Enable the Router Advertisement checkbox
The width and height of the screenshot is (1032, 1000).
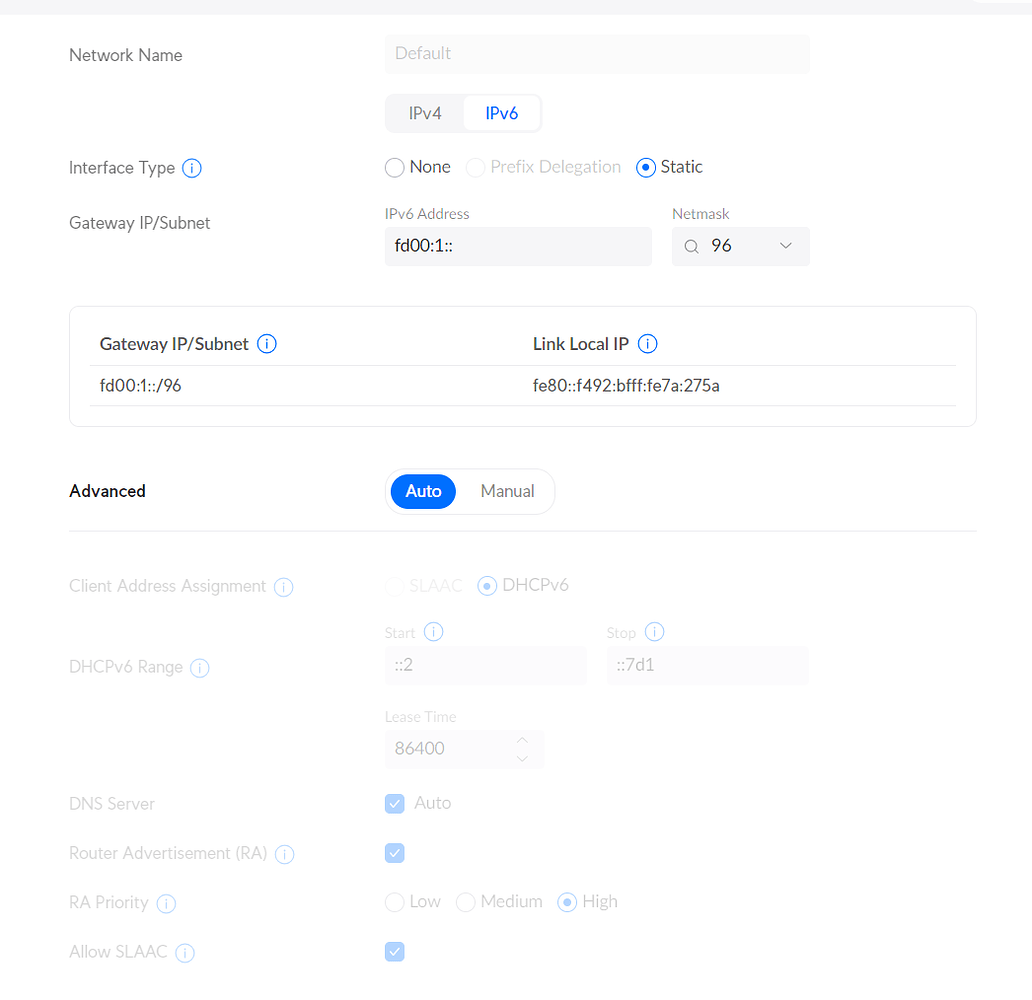tap(394, 853)
